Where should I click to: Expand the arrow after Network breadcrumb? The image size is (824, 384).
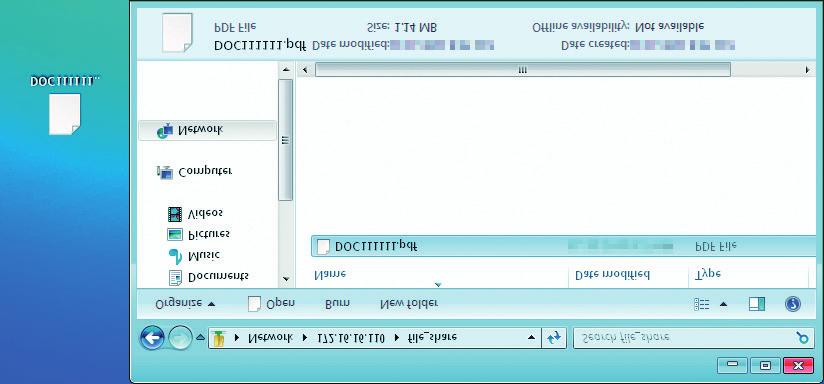pos(305,338)
